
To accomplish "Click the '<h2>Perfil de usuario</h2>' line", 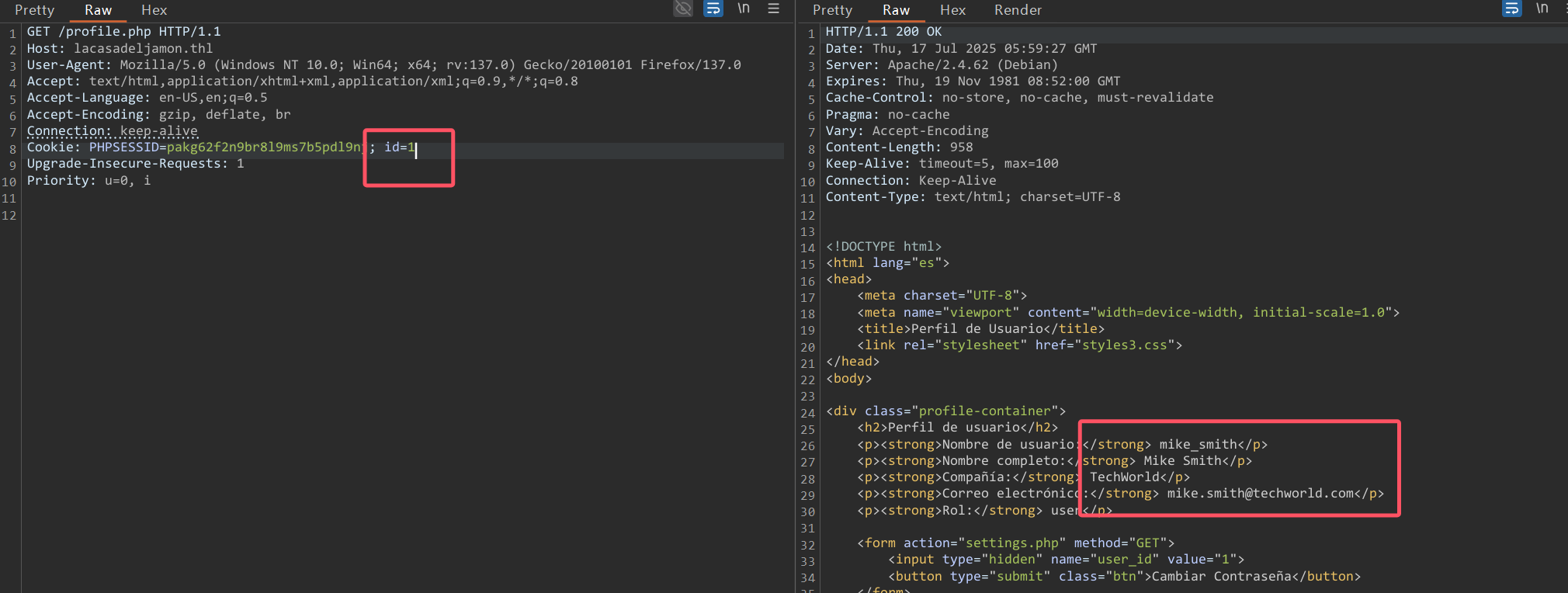I will point(958,428).
